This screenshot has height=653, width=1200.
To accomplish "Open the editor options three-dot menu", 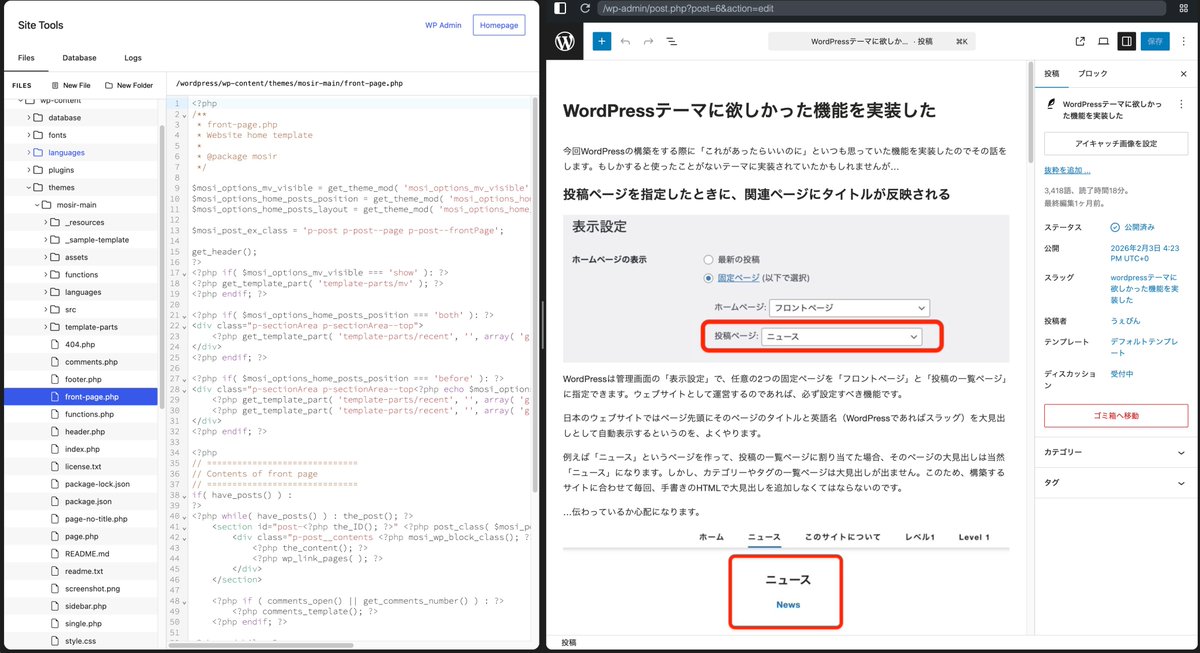I will click(x=1186, y=41).
